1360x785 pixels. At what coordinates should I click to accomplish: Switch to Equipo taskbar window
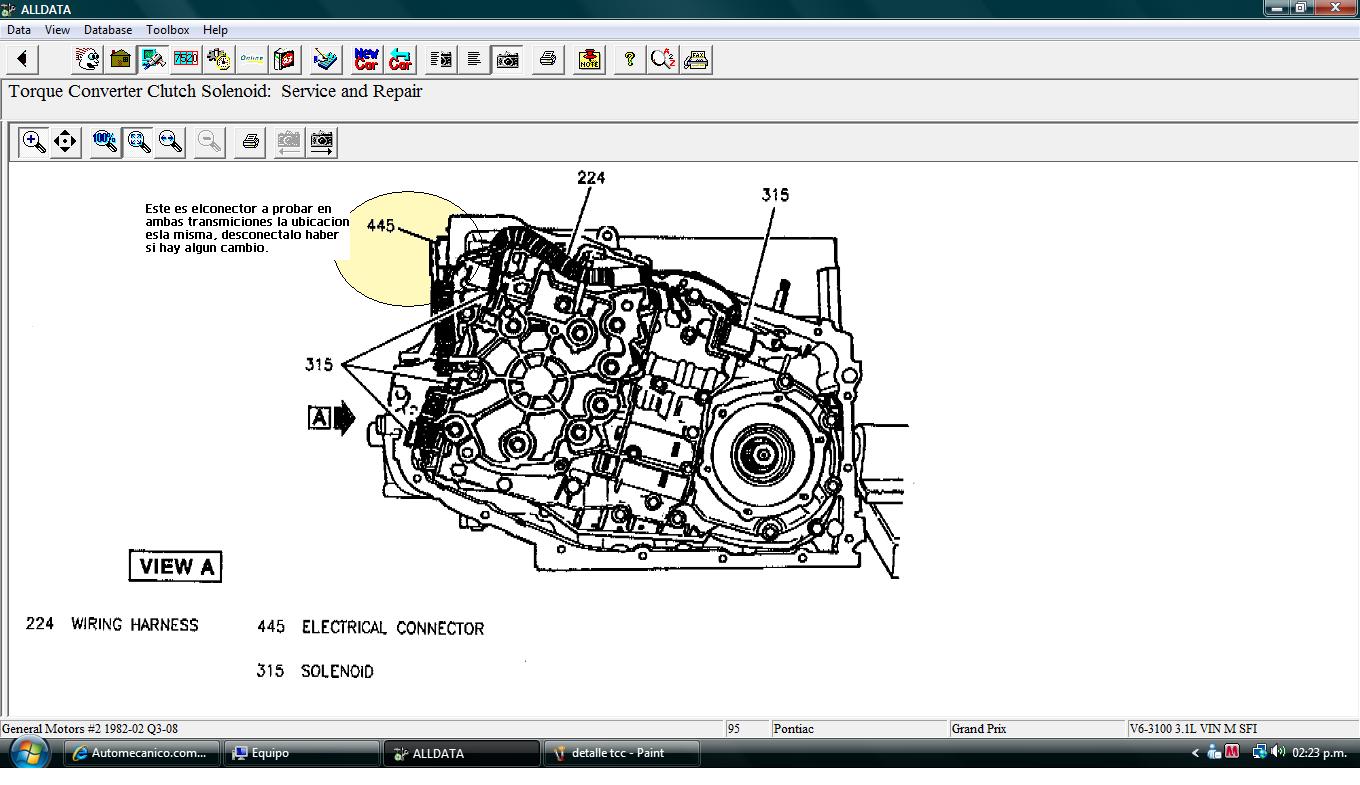pyautogui.click(x=302, y=753)
